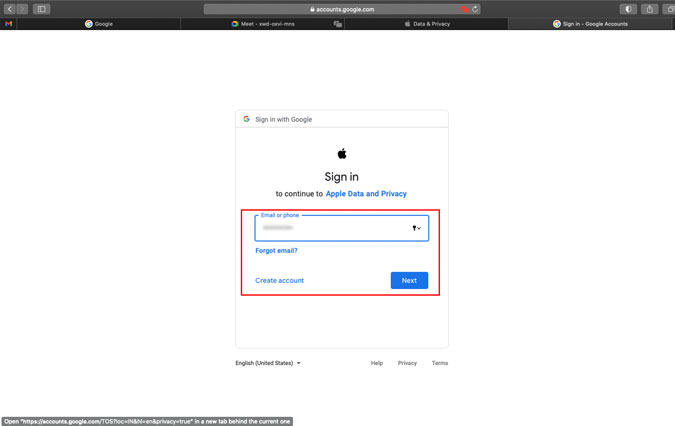Open the Privacy footer link
This screenshot has height=426, width=675.
407,363
